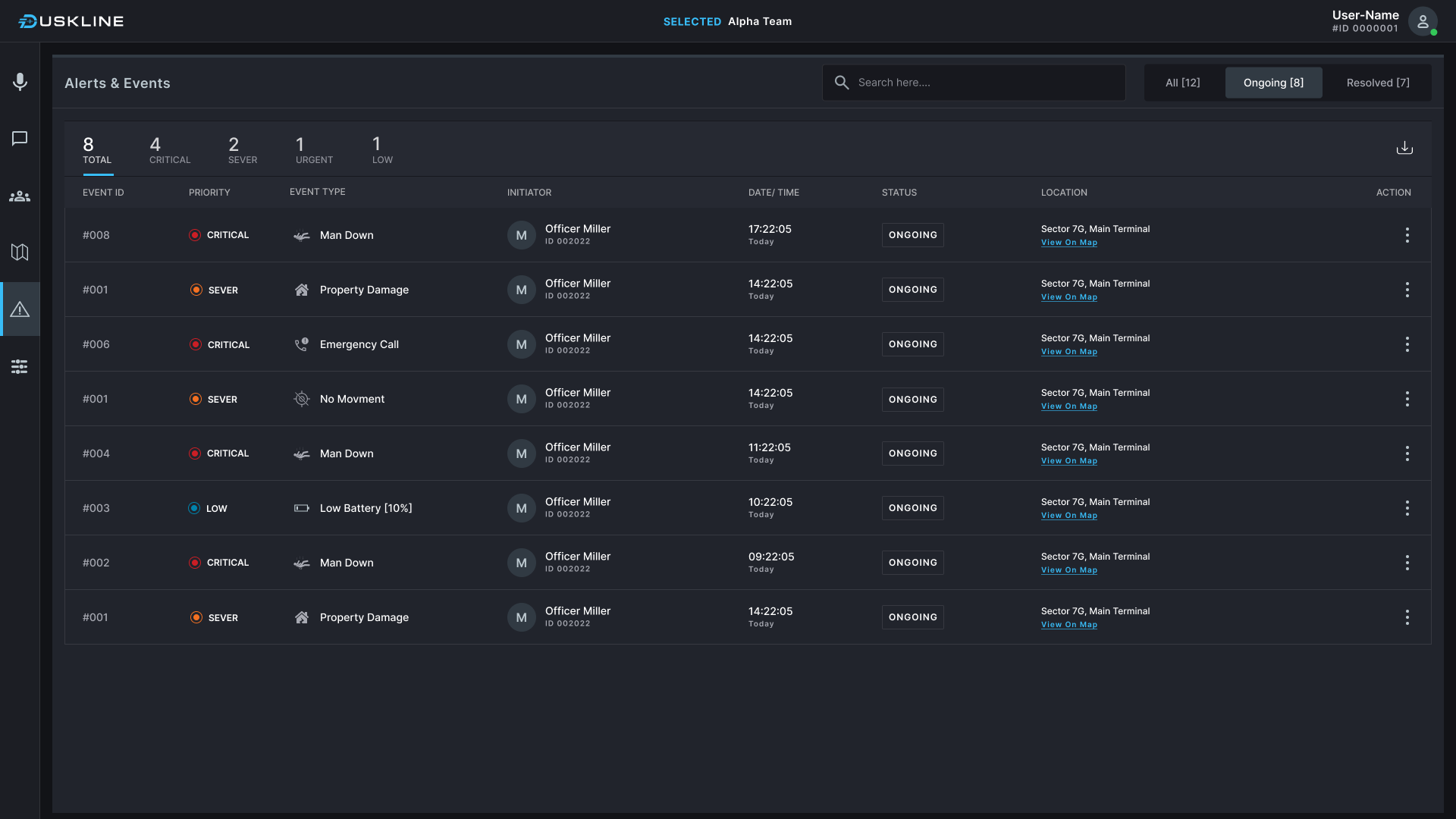1456x819 pixels.
Task: Click the Duskline logo
Action: coord(71,21)
